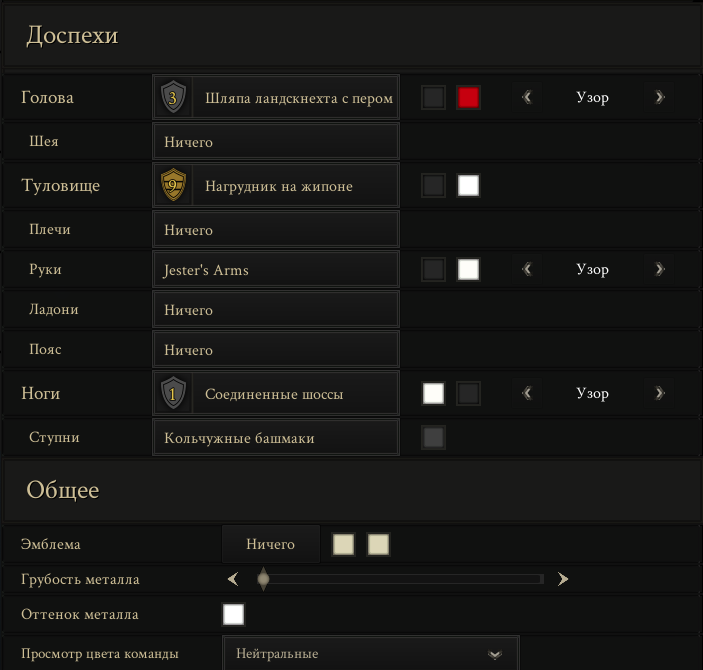This screenshot has width=703, height=670.
Task: Click the Jester's Arms item field
Action: pyautogui.click(x=276, y=270)
